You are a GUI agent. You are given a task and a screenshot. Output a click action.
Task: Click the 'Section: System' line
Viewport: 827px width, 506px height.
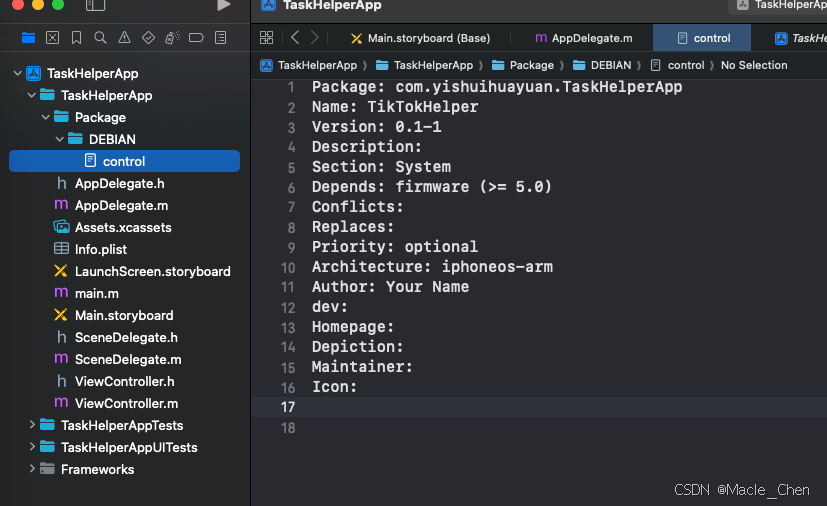click(x=381, y=167)
